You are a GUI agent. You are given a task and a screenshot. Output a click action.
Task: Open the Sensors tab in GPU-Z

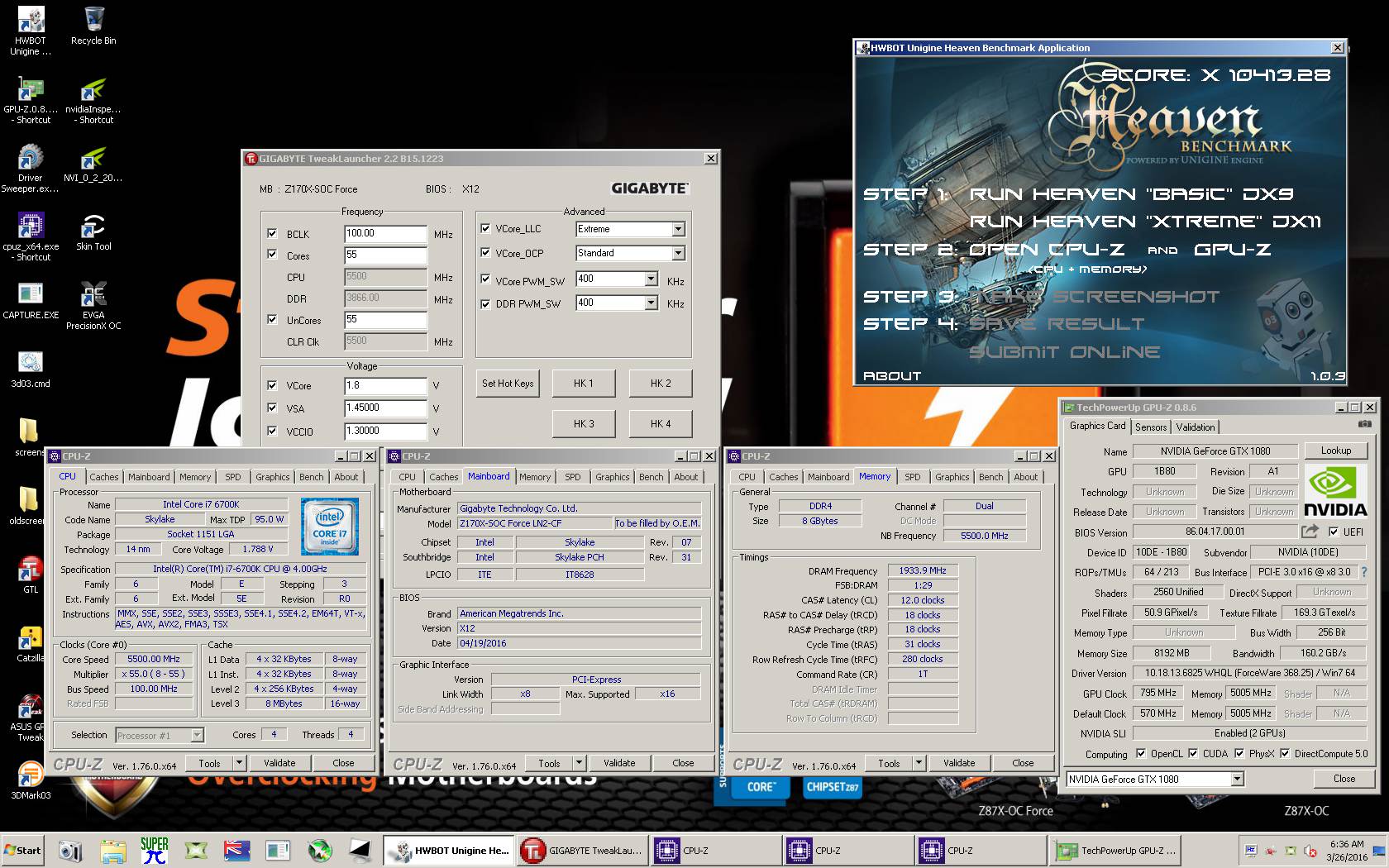[x=1151, y=427]
